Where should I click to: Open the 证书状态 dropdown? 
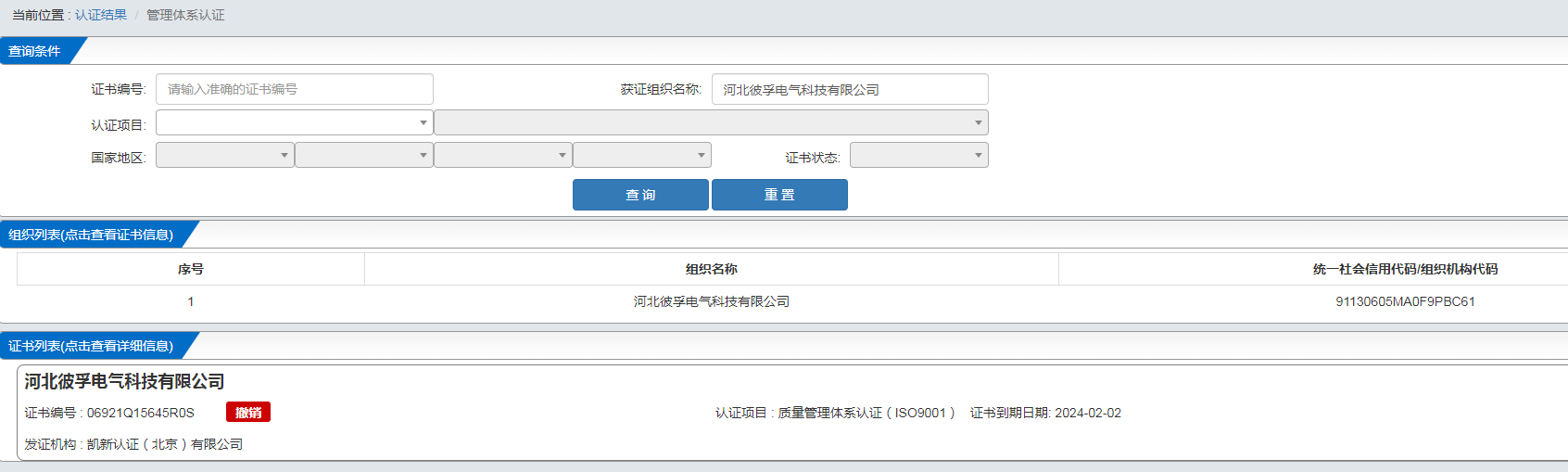click(919, 155)
